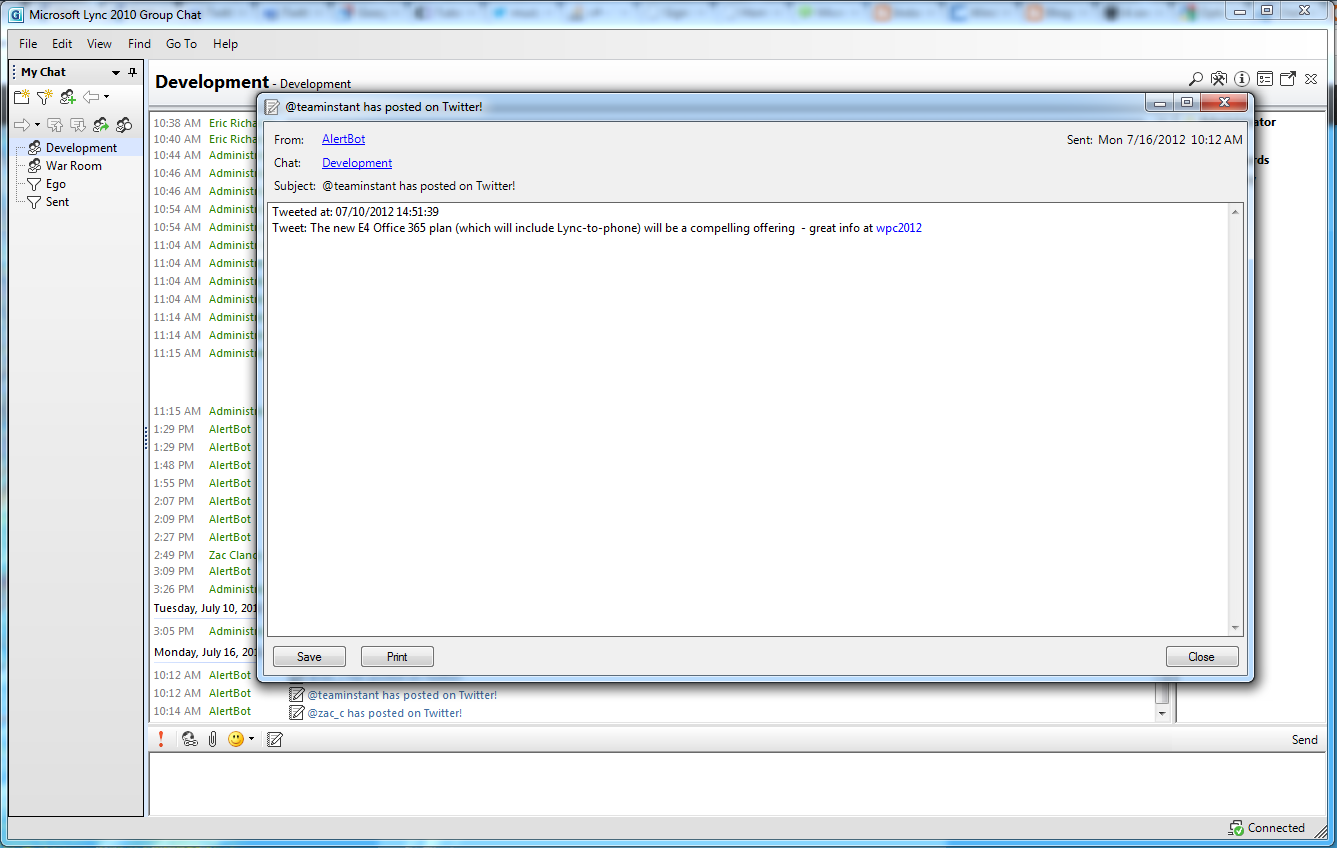1337x848 pixels.
Task: Click the 'Tuesday, July 10' date separator
Action: point(205,608)
